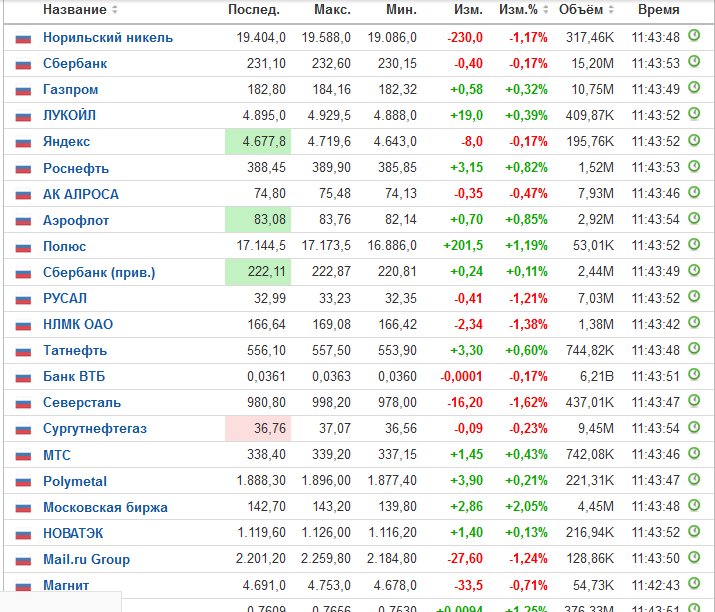Open the НЛМК ОАО stock link
Screen dimensions: 715x612
[78, 324]
